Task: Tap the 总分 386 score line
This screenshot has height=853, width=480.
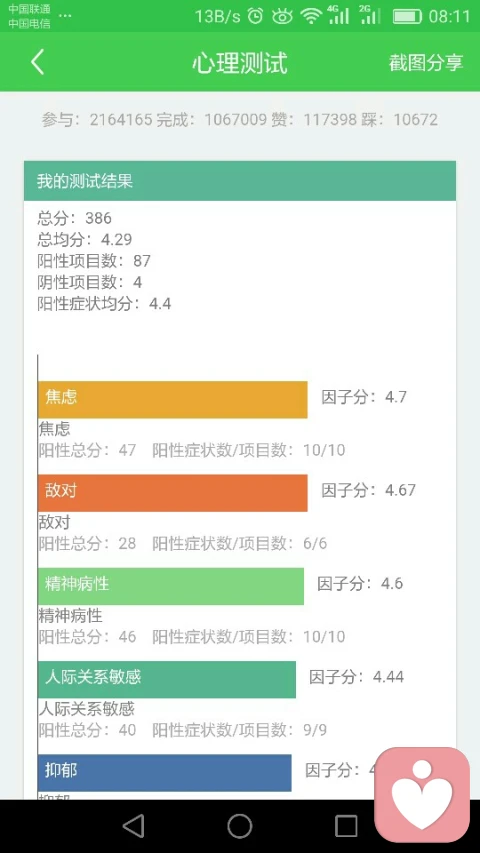Action: point(75,218)
